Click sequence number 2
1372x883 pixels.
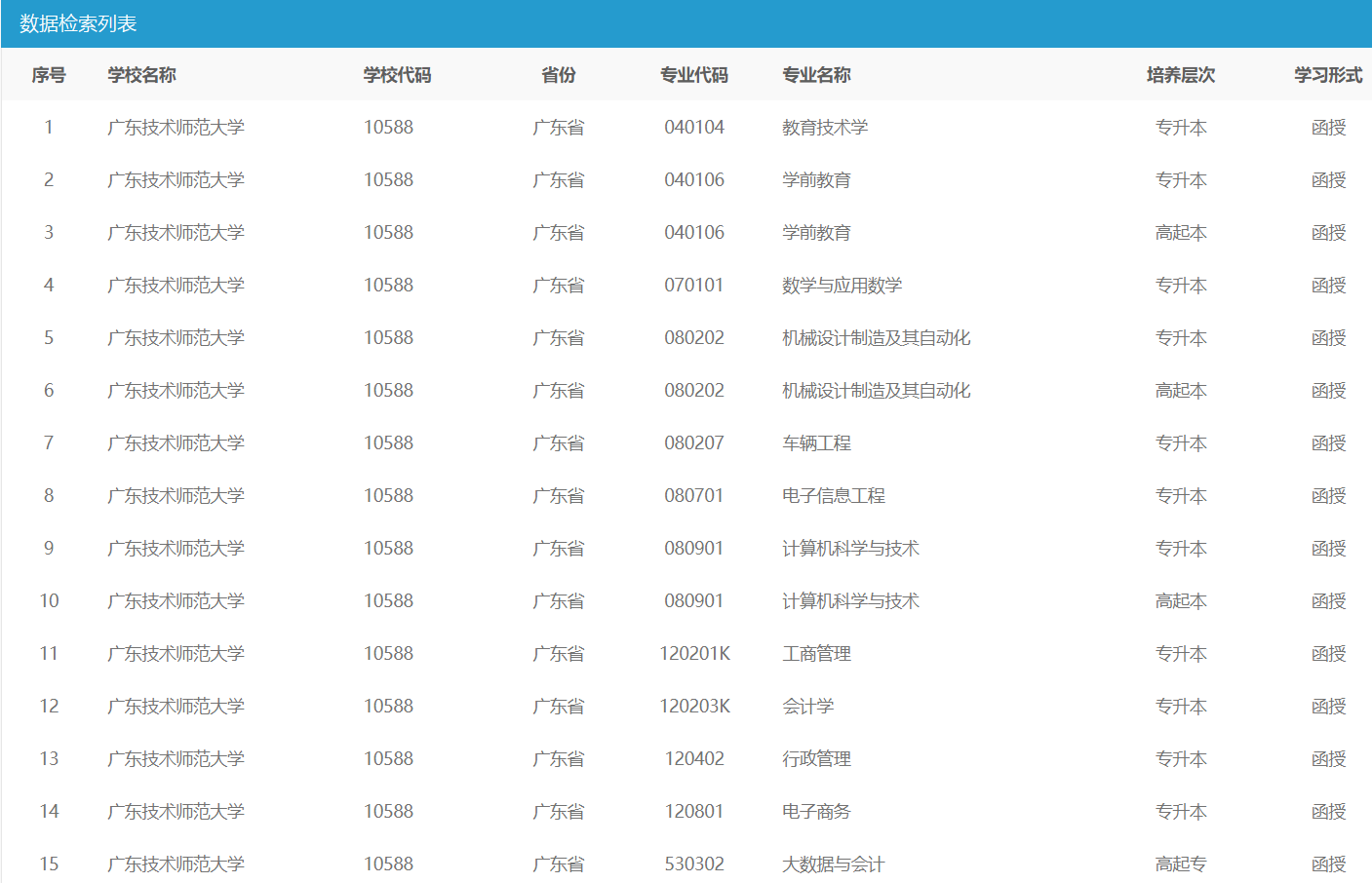click(49, 180)
